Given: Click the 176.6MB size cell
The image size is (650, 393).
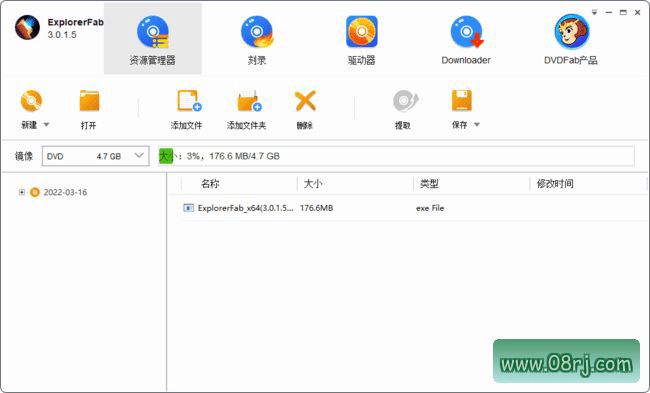Looking at the screenshot, I should tap(316, 208).
